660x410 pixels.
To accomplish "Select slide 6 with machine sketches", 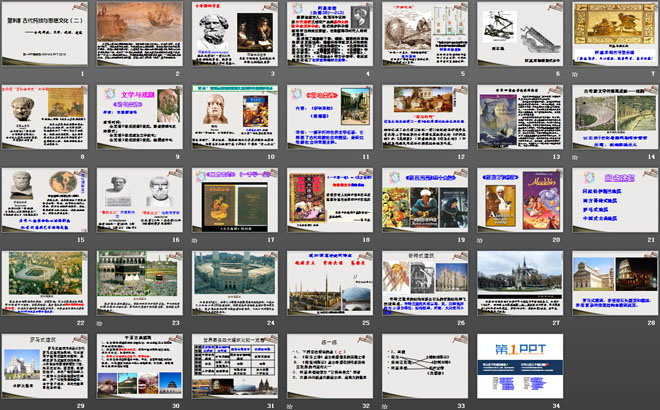I will pos(520,34).
